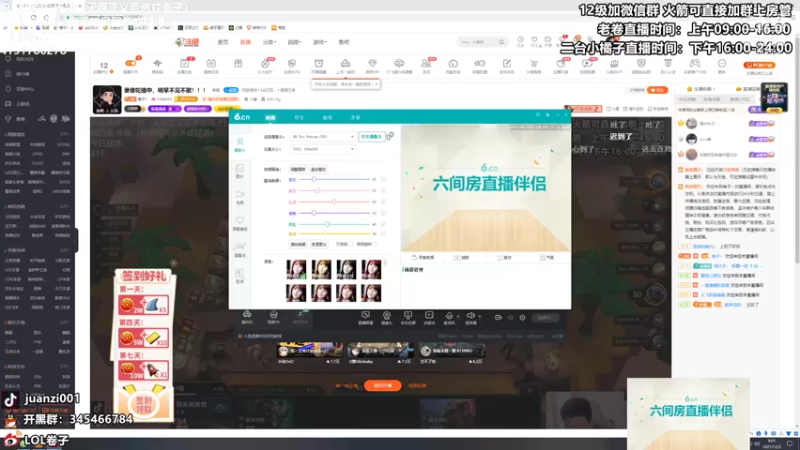Open the streamer avatar thumbnail

[x=107, y=99]
